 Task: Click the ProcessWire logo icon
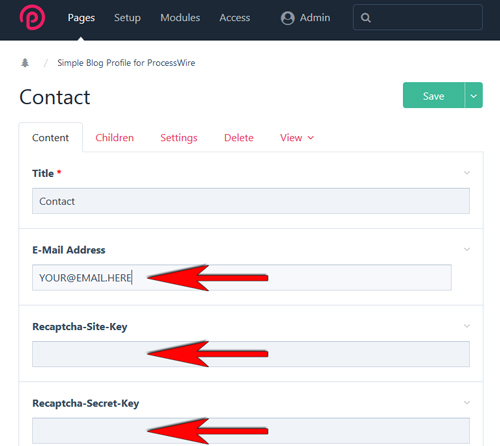coord(32,17)
